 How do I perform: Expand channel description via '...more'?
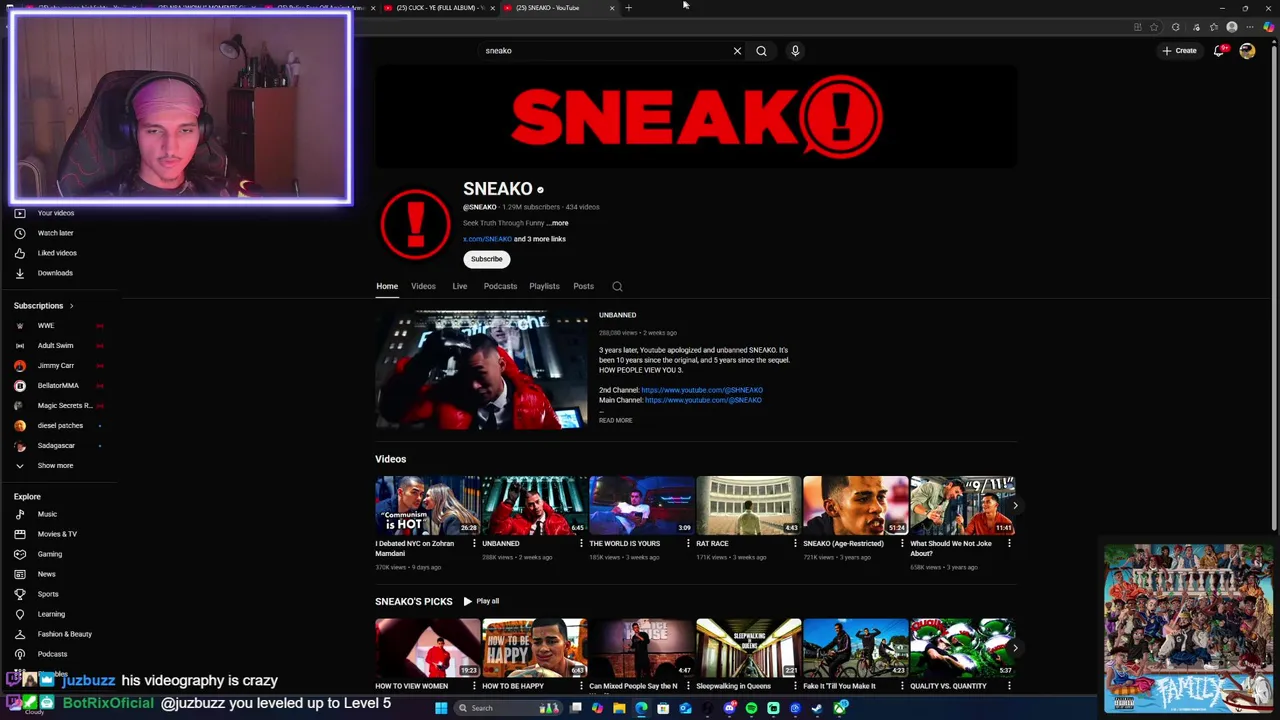[x=558, y=223]
